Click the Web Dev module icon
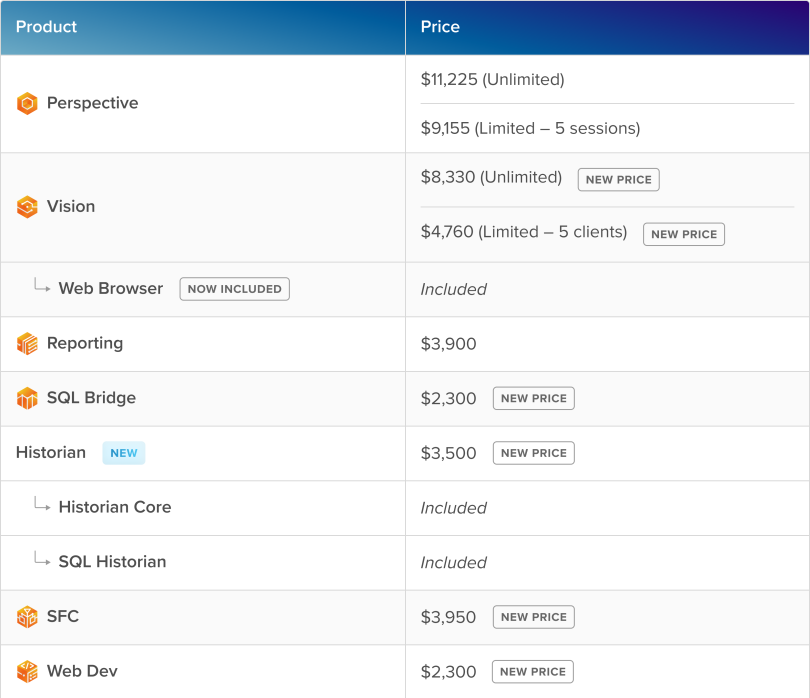This screenshot has width=810, height=698. tap(27, 672)
